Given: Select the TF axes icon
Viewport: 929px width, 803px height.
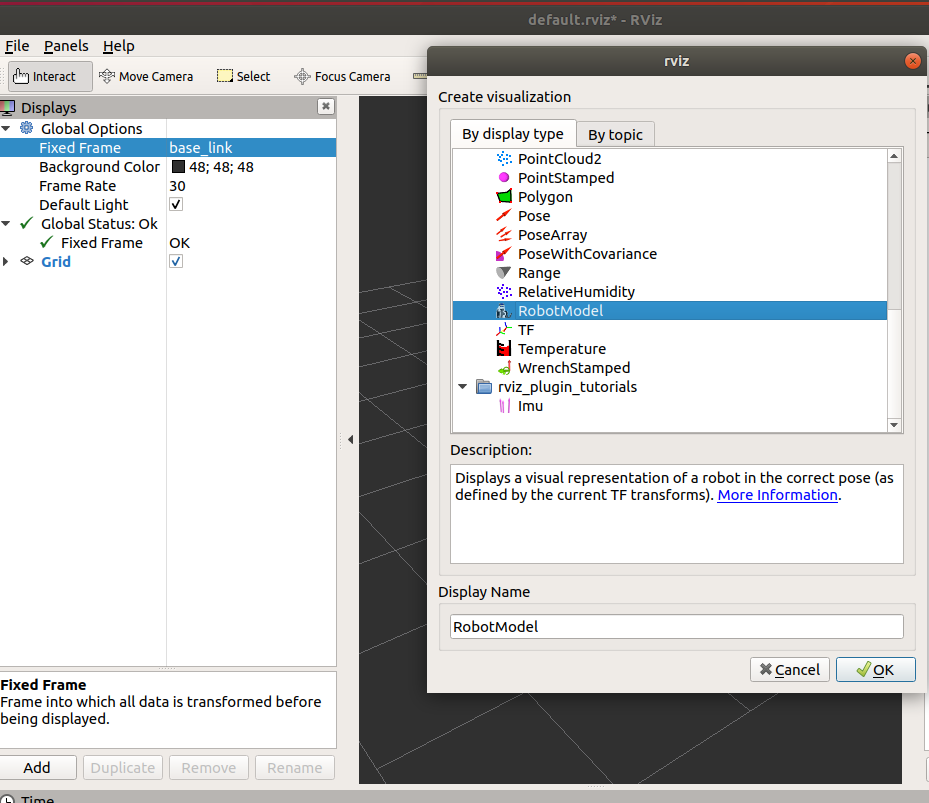Looking at the screenshot, I should pyautogui.click(x=504, y=329).
